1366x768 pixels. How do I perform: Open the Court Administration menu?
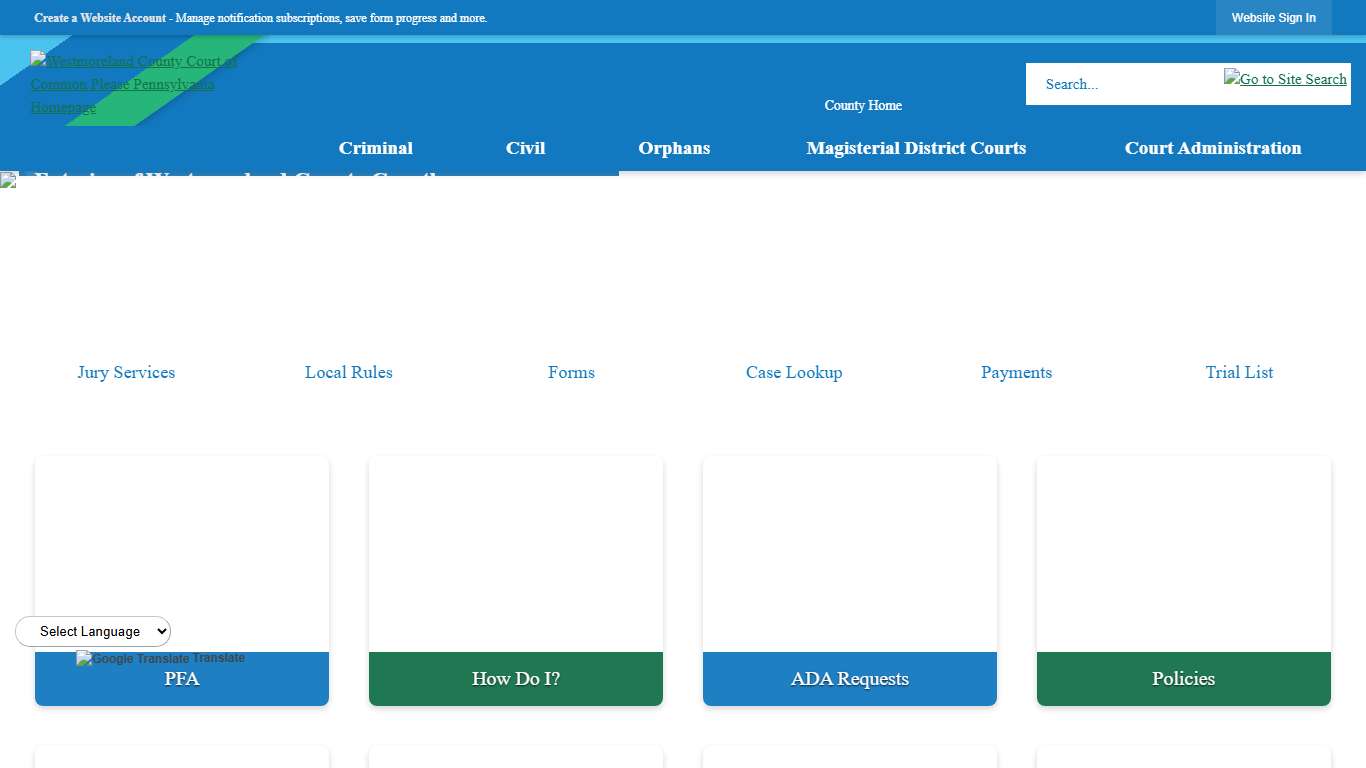pyautogui.click(x=1213, y=148)
